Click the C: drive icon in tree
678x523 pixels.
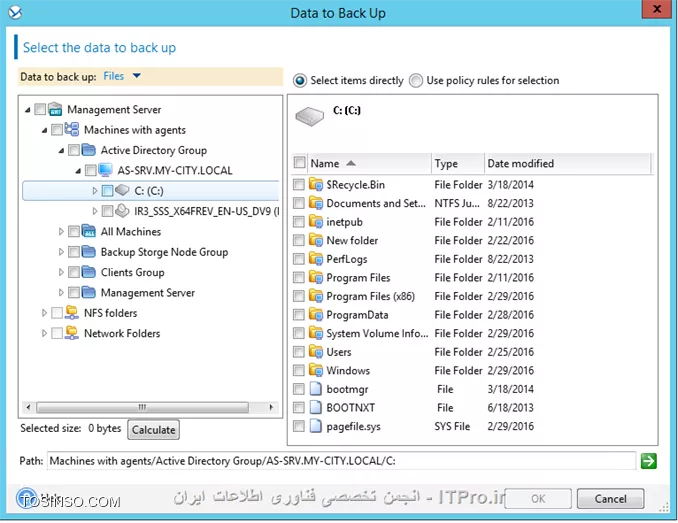[122, 190]
